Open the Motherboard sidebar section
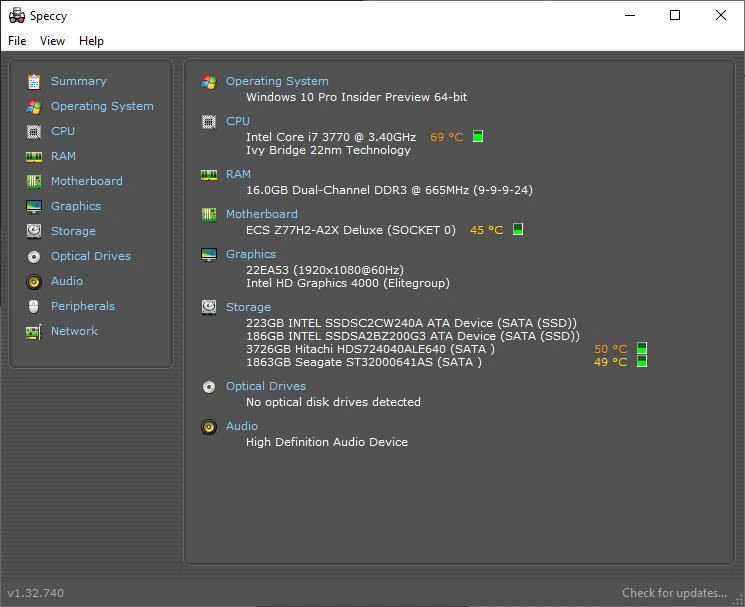Screen dimensions: 745x607 click(87, 181)
